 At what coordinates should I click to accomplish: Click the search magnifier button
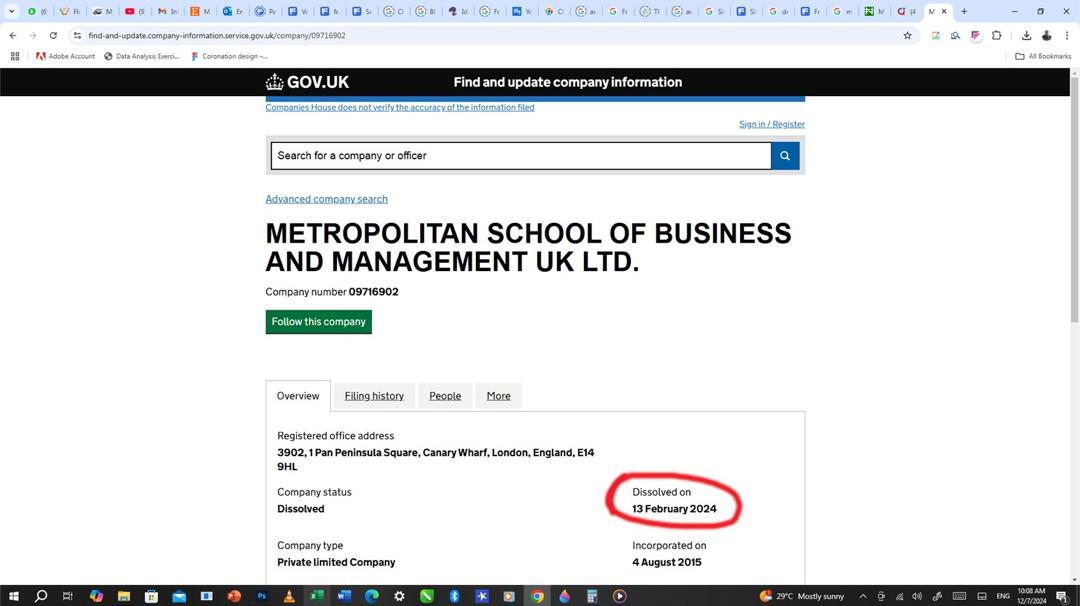tap(785, 156)
